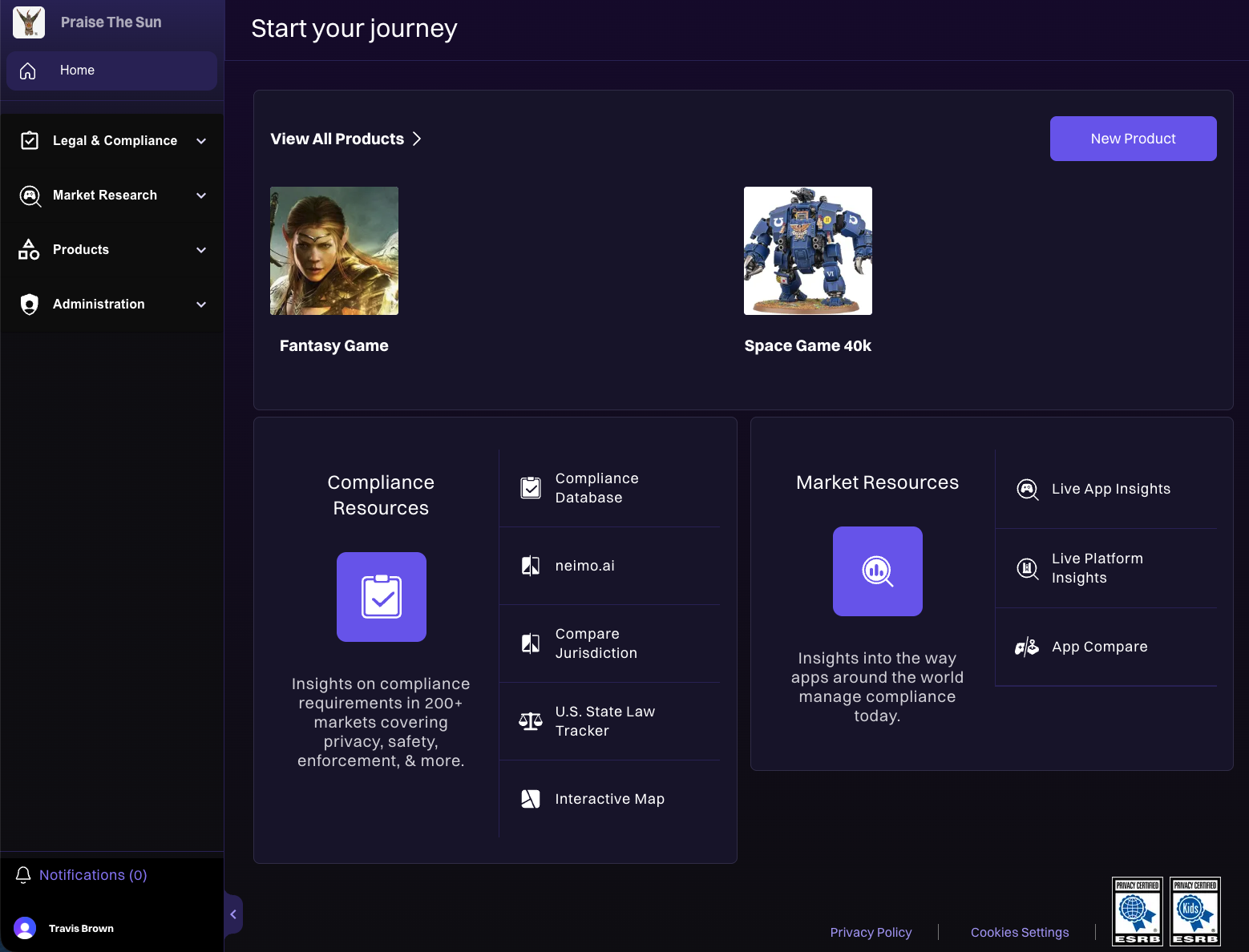Screen dimensions: 1249x952
Task: Expand the Products section
Action: coord(112,249)
